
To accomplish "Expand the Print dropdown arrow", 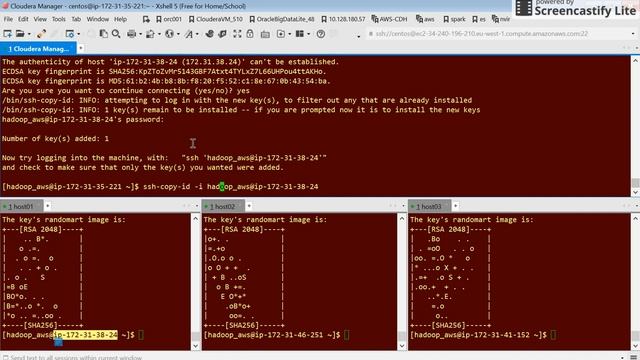I will [x=140, y=34].
